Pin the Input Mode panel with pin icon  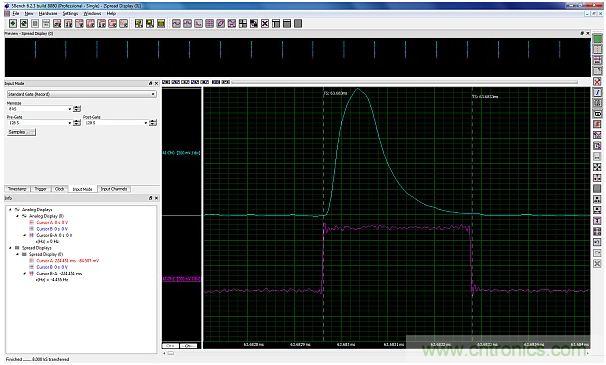point(151,83)
